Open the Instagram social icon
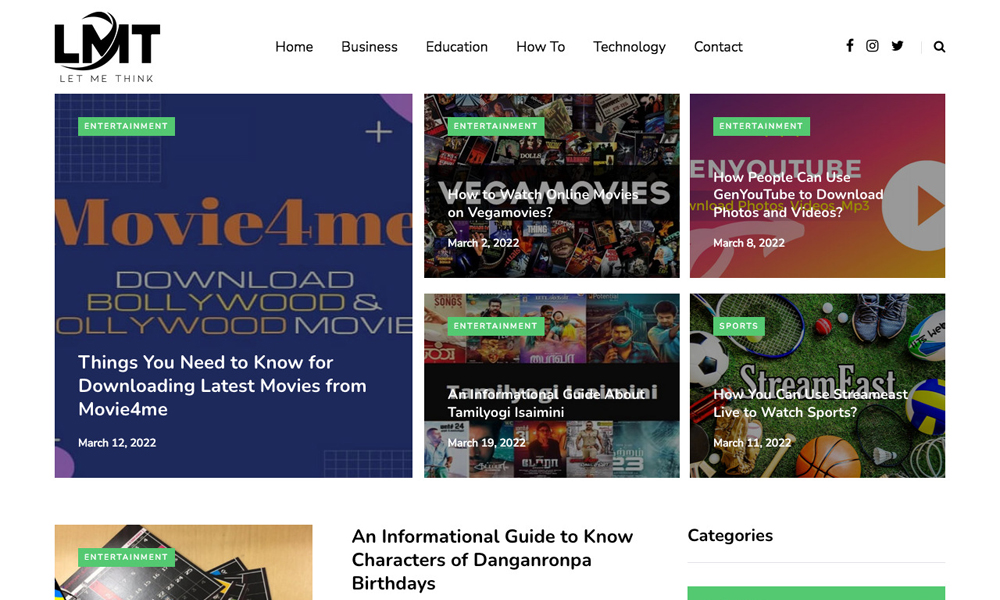The height and width of the screenshot is (600, 1000). pos(872,46)
